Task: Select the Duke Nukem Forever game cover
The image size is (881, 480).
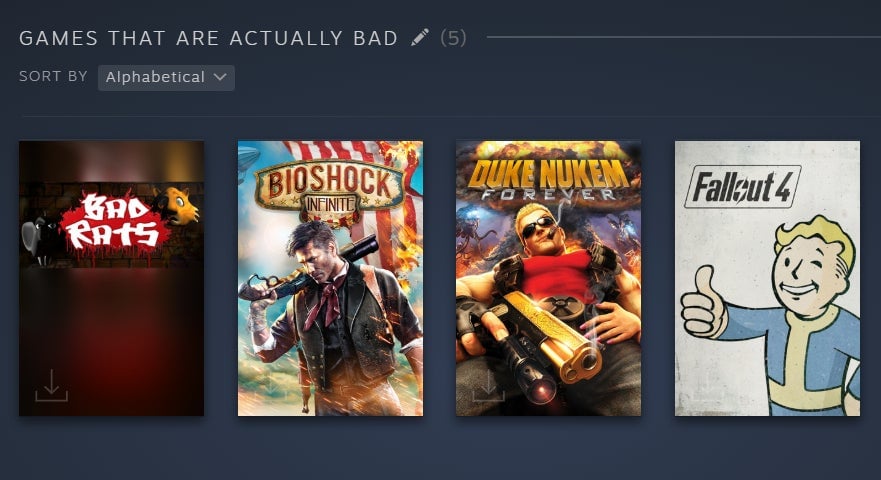Action: (548, 278)
